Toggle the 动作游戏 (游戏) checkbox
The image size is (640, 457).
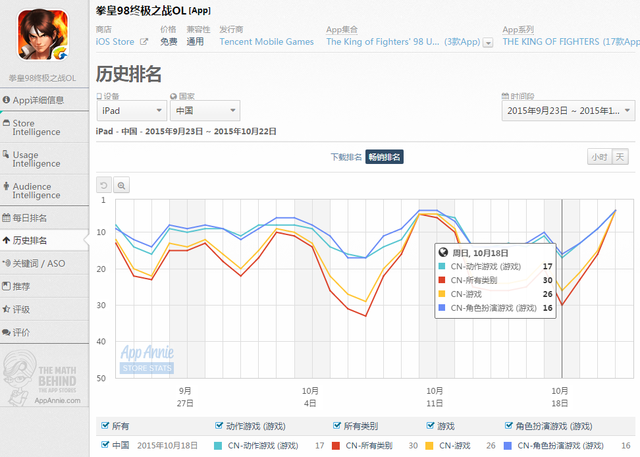coord(219,426)
